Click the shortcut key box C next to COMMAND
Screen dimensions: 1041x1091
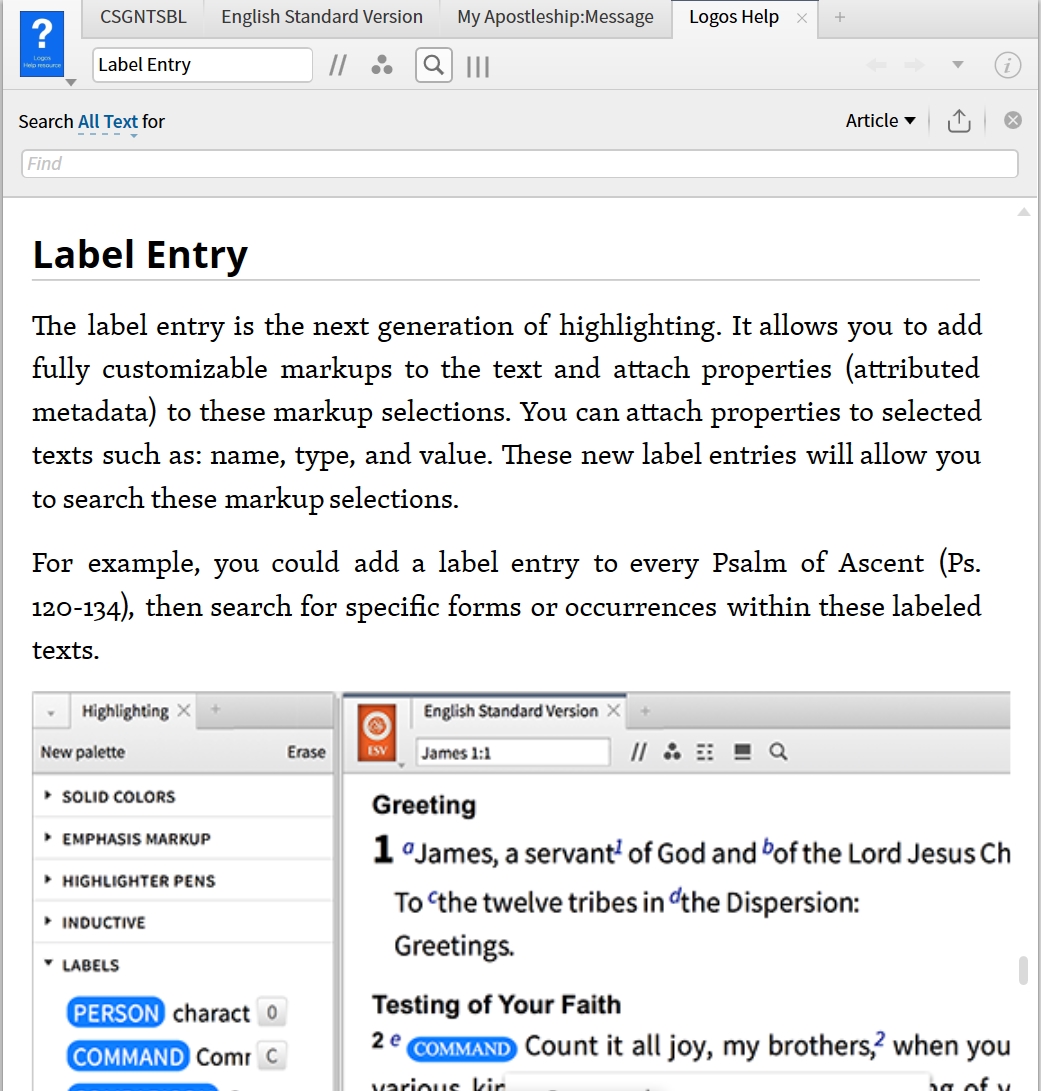tap(271, 1056)
